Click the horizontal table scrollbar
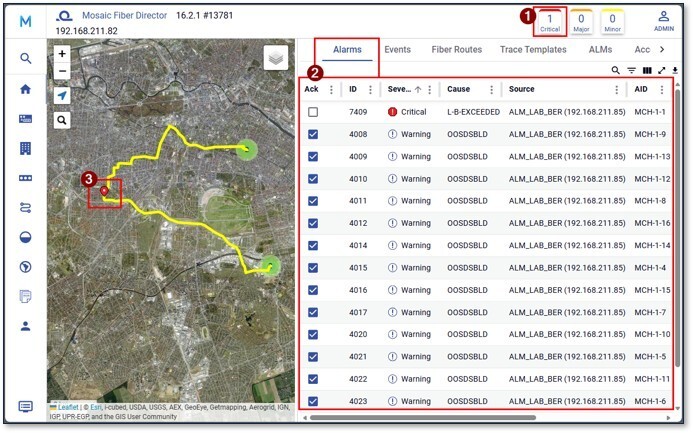The width and height of the screenshot is (693, 433). pos(423,417)
